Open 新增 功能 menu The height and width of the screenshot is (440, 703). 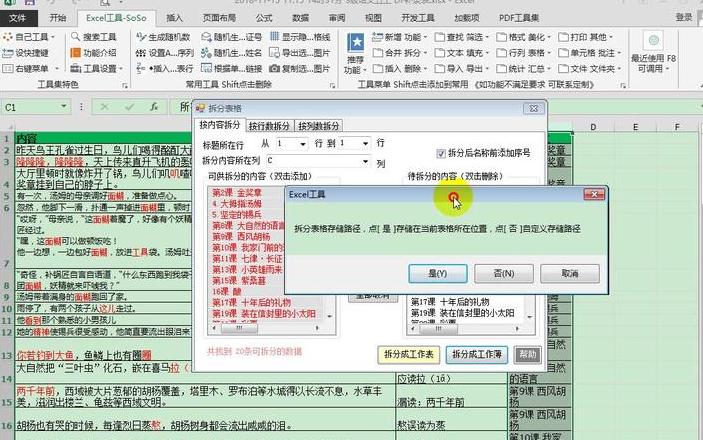tap(399, 37)
